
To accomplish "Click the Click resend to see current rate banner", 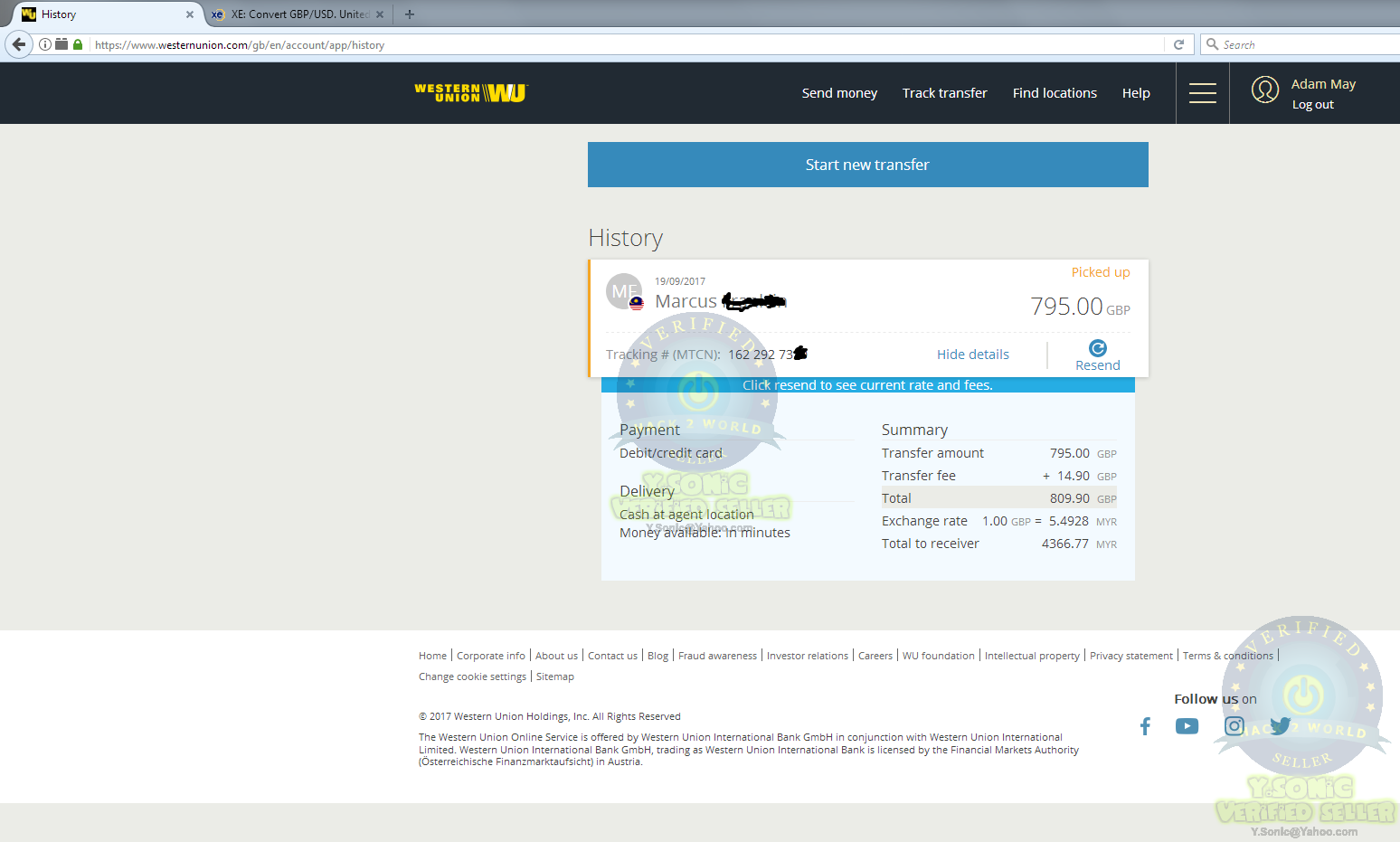I will 868,385.
